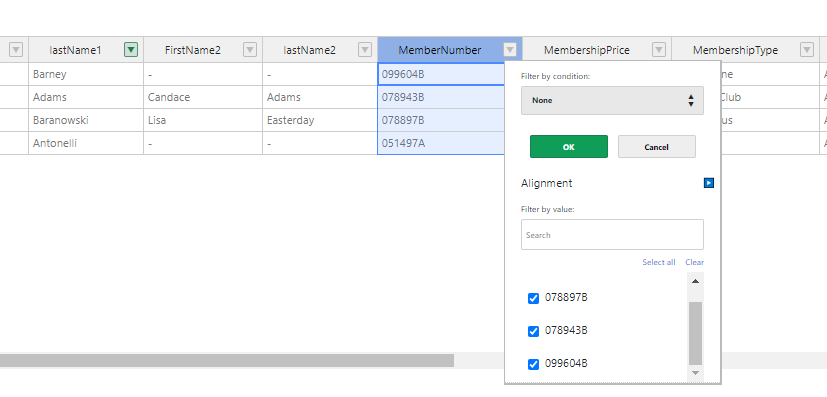
Task: Expand the Alignment submenu arrow
Action: coord(709,183)
